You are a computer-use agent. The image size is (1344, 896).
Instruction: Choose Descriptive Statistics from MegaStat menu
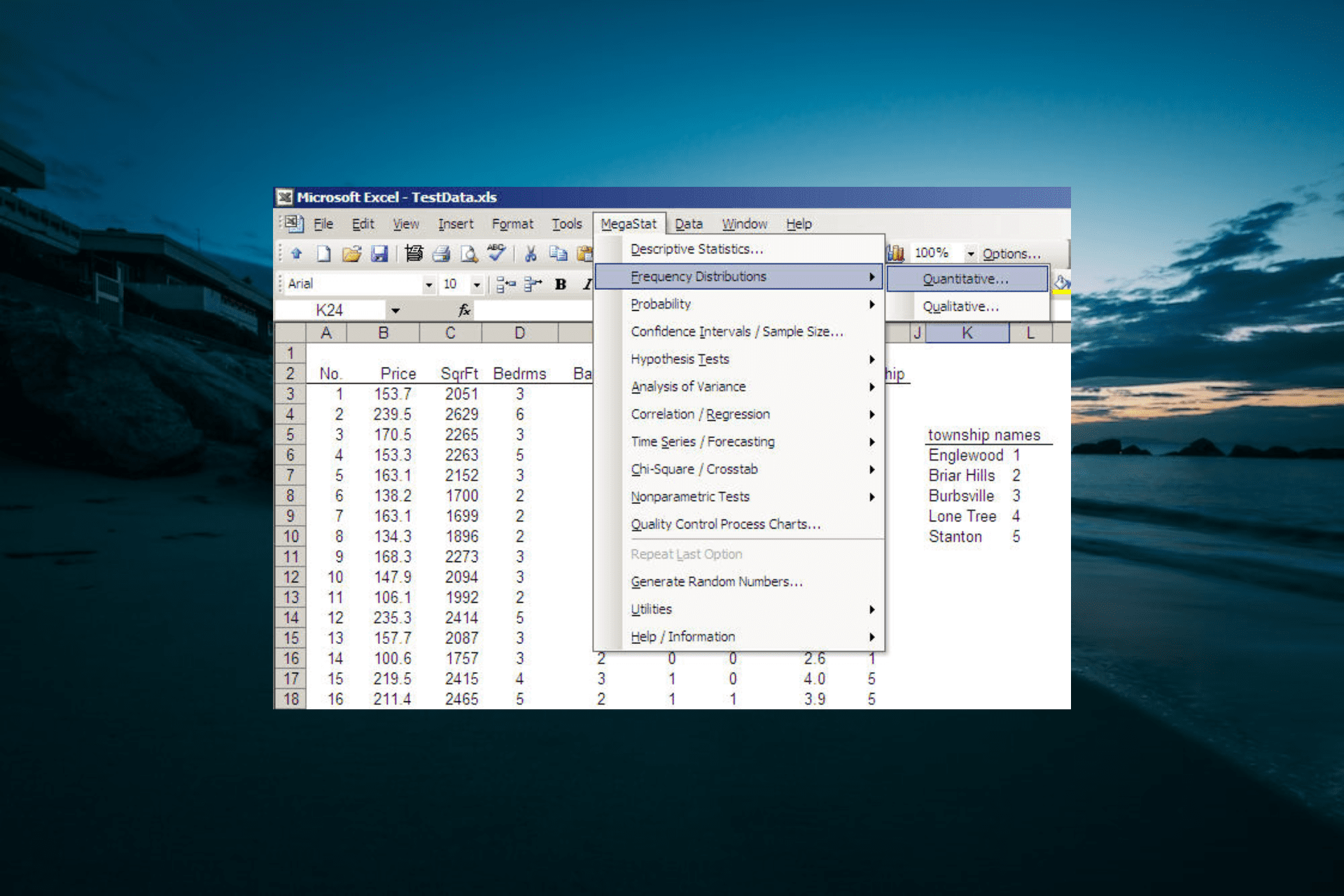738,249
